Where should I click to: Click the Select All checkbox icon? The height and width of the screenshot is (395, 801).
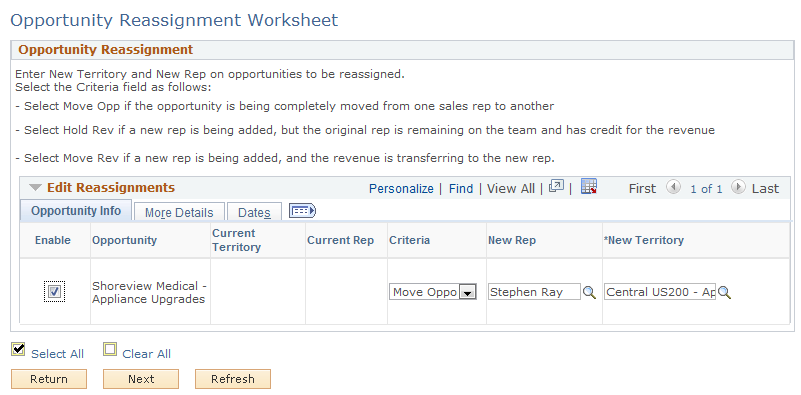coord(18,350)
